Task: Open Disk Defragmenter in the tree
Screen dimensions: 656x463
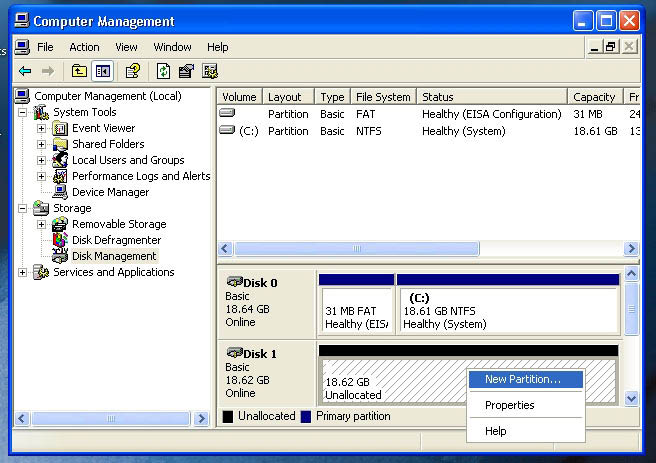Action: tap(116, 240)
